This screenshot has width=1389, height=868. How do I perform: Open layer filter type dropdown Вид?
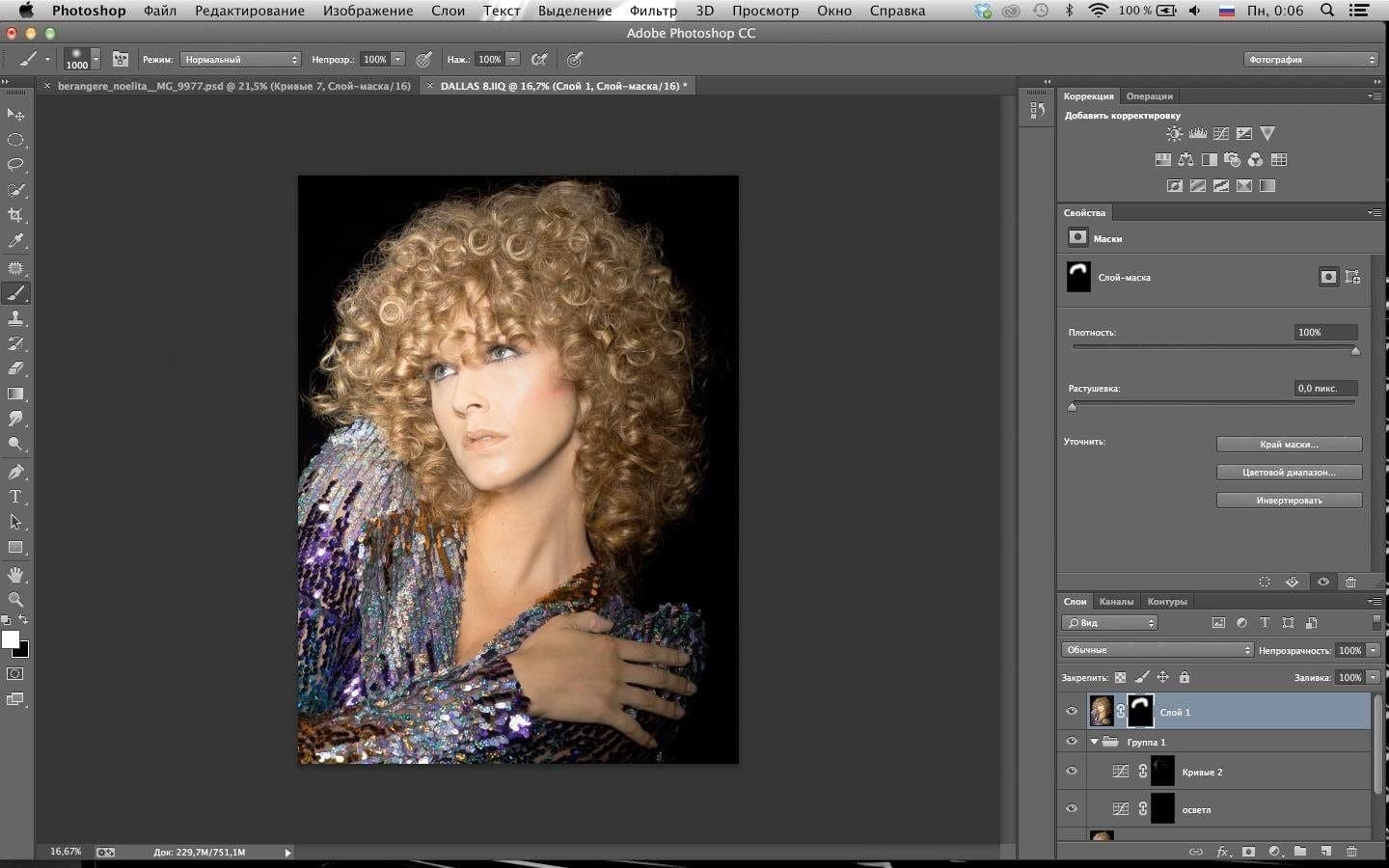(1109, 623)
